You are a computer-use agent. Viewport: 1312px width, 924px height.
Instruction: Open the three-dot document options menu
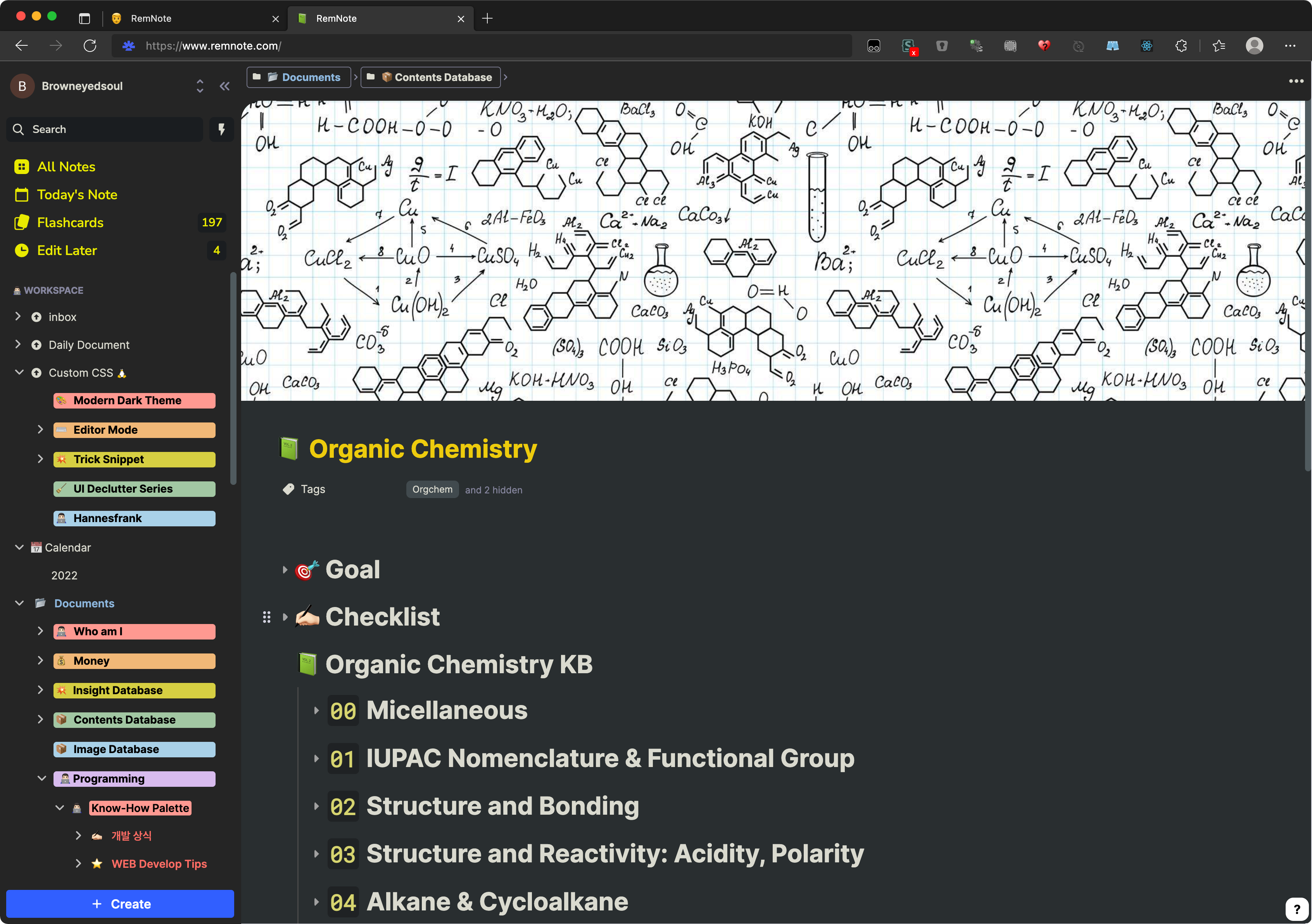1295,81
